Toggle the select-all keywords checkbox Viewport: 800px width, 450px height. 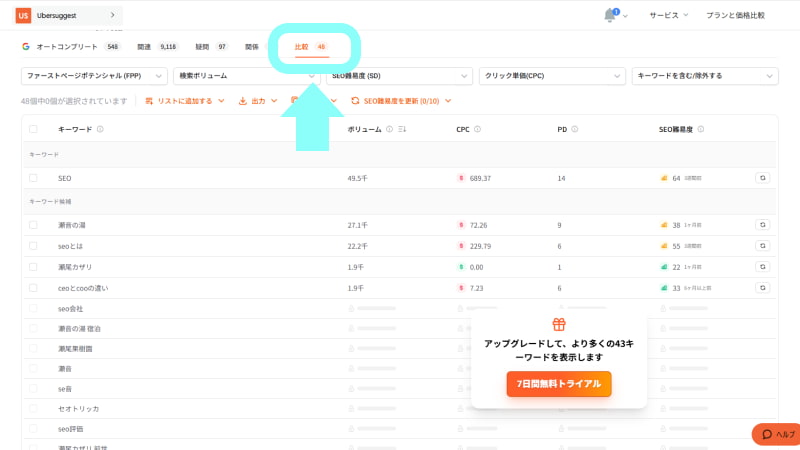[33, 129]
